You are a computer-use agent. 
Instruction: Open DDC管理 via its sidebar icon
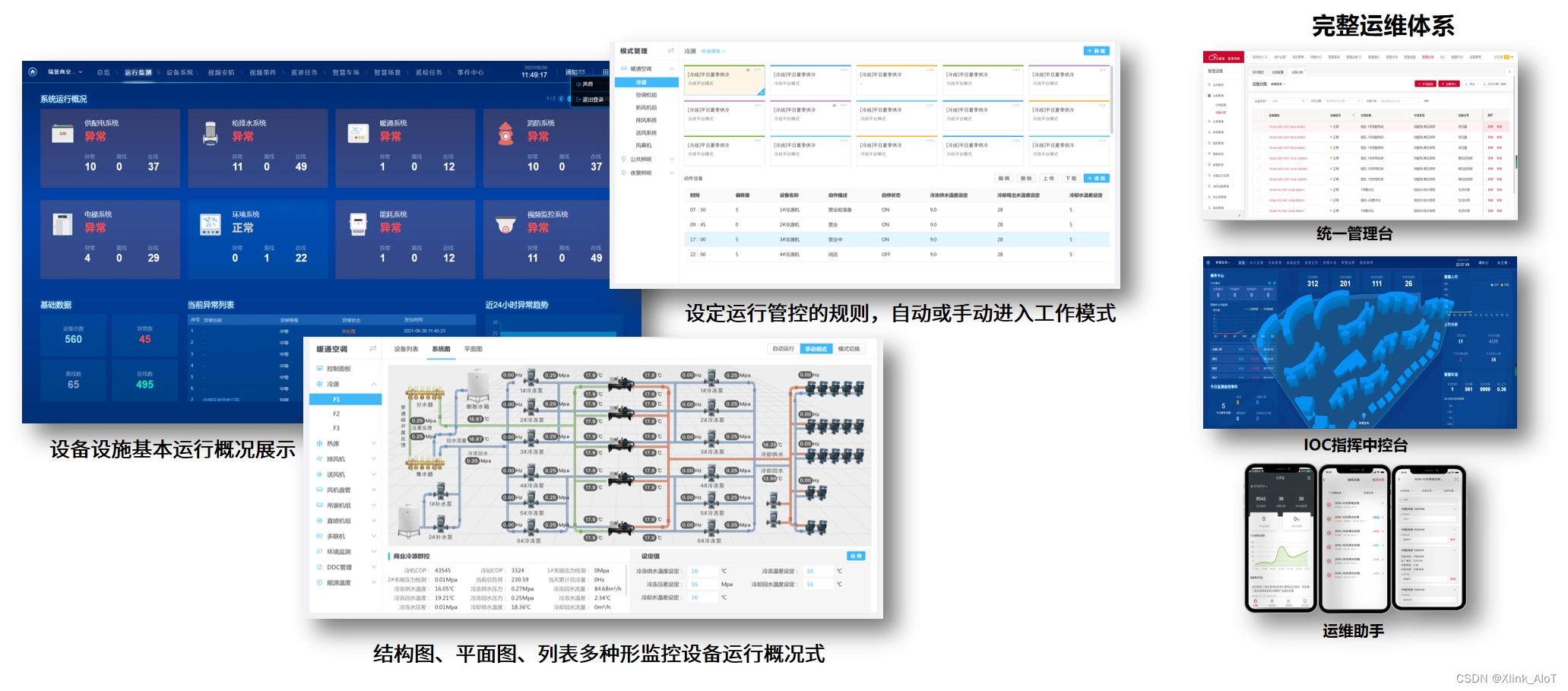pos(318,567)
